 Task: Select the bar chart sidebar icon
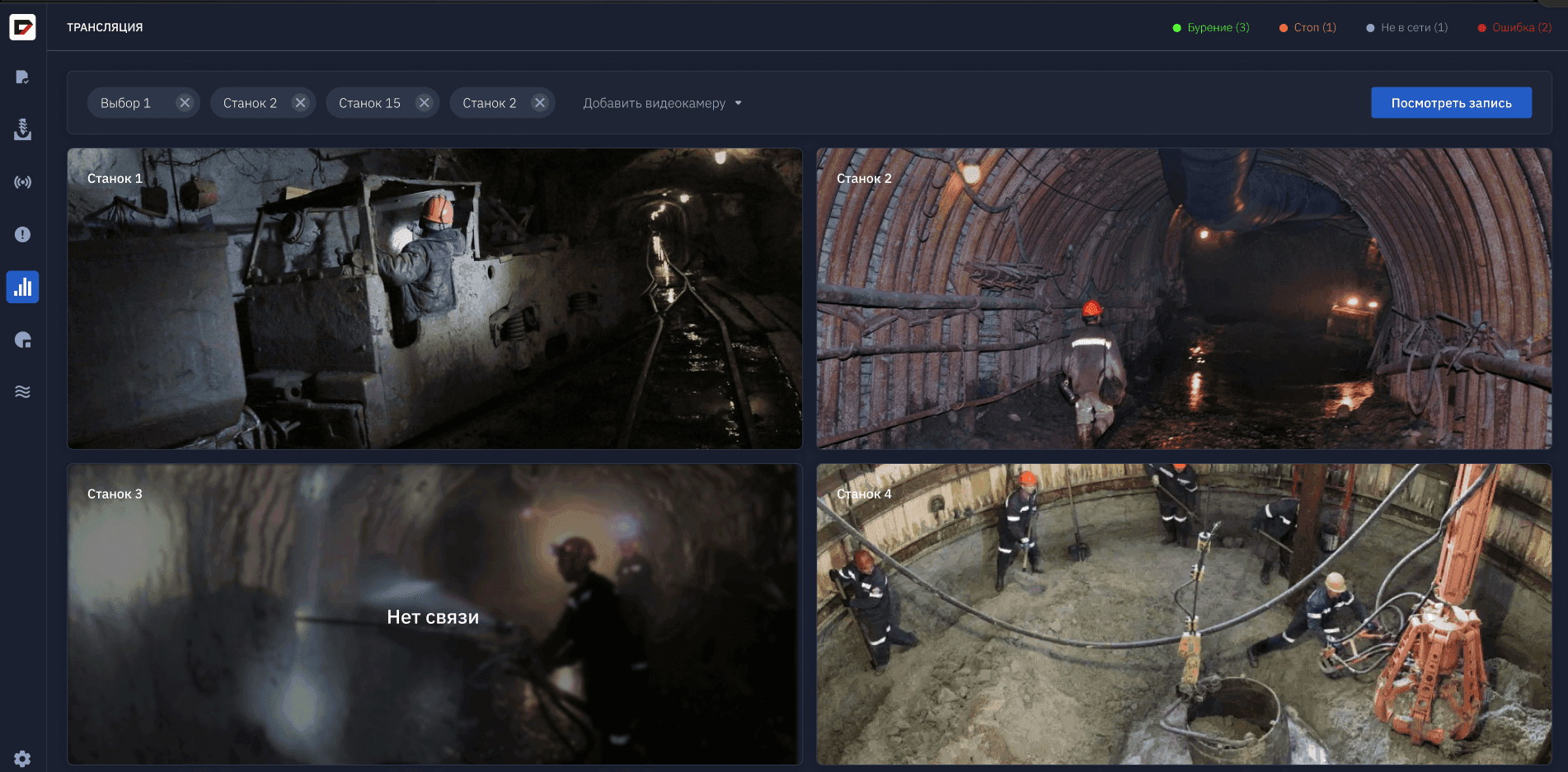click(x=22, y=288)
